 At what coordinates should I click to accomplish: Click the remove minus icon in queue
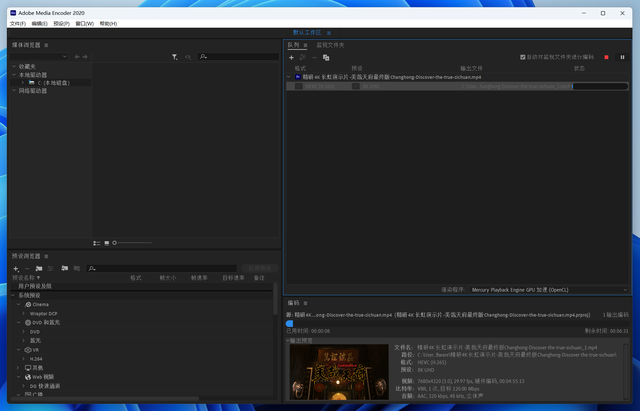314,58
